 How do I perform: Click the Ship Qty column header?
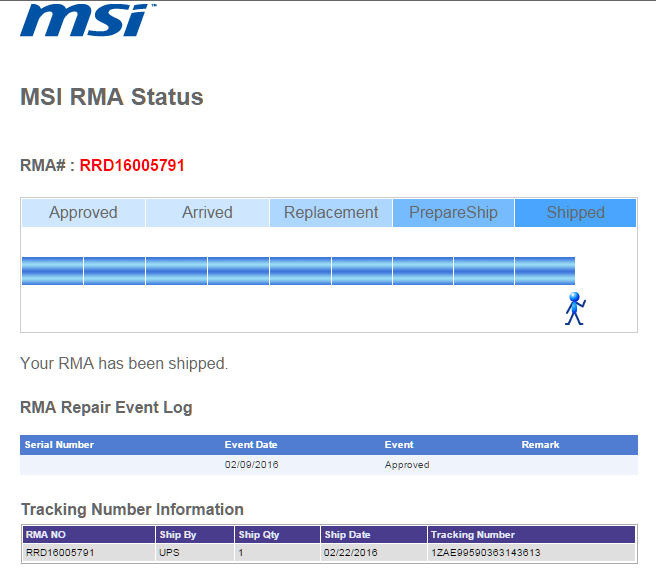point(277,534)
